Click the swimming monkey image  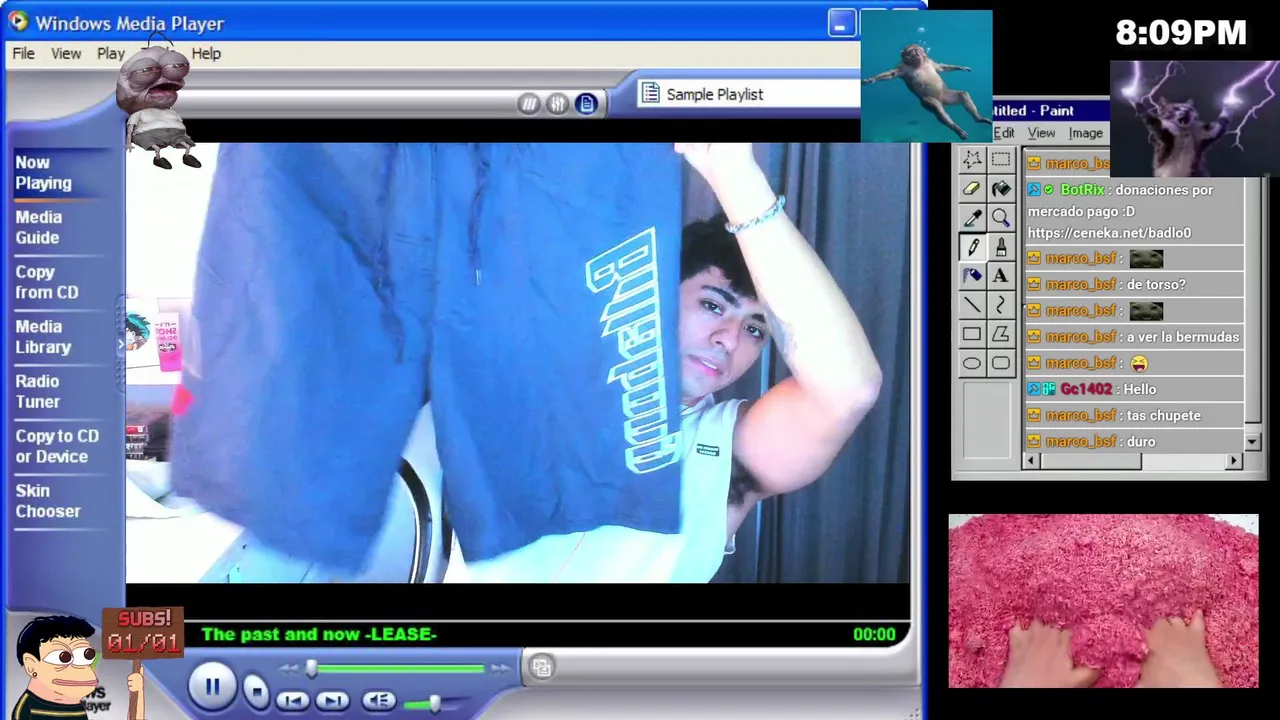tap(926, 76)
